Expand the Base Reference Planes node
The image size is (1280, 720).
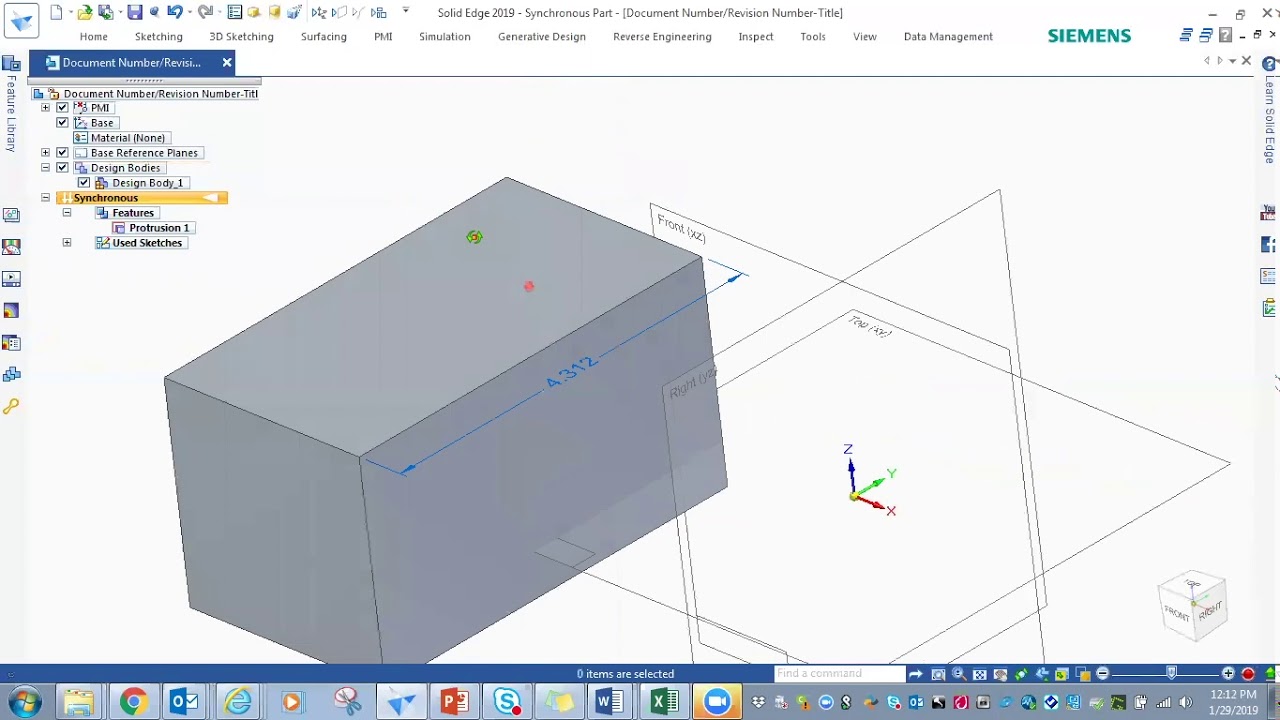[45, 153]
